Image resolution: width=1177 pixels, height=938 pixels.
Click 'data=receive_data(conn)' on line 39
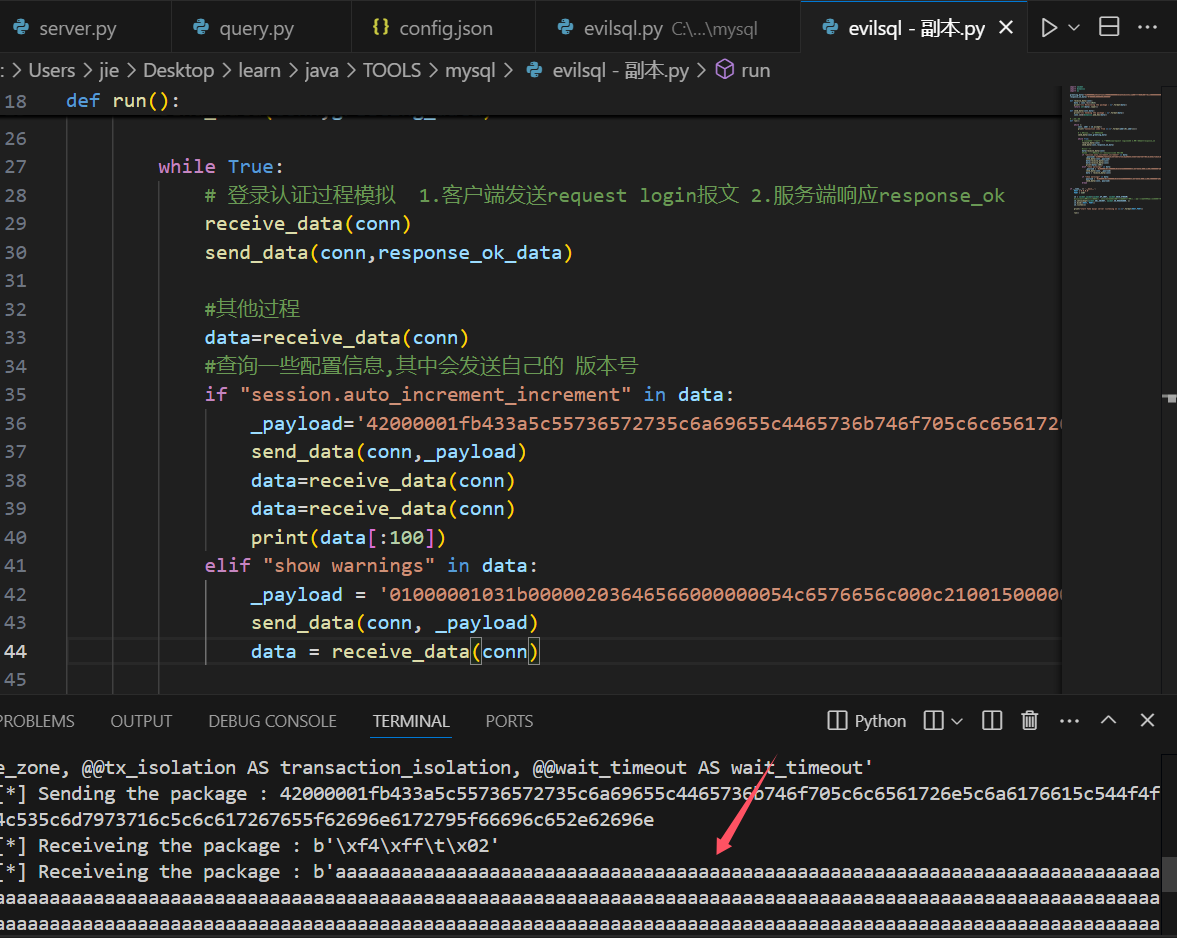tap(383, 509)
